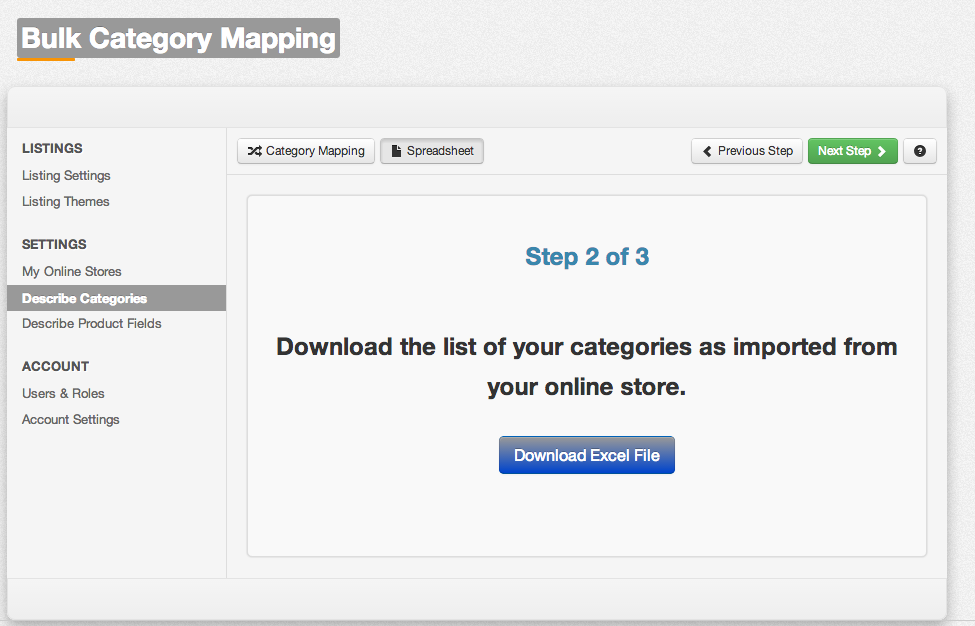Go back using Previous Step button
975x626 pixels.
(747, 151)
